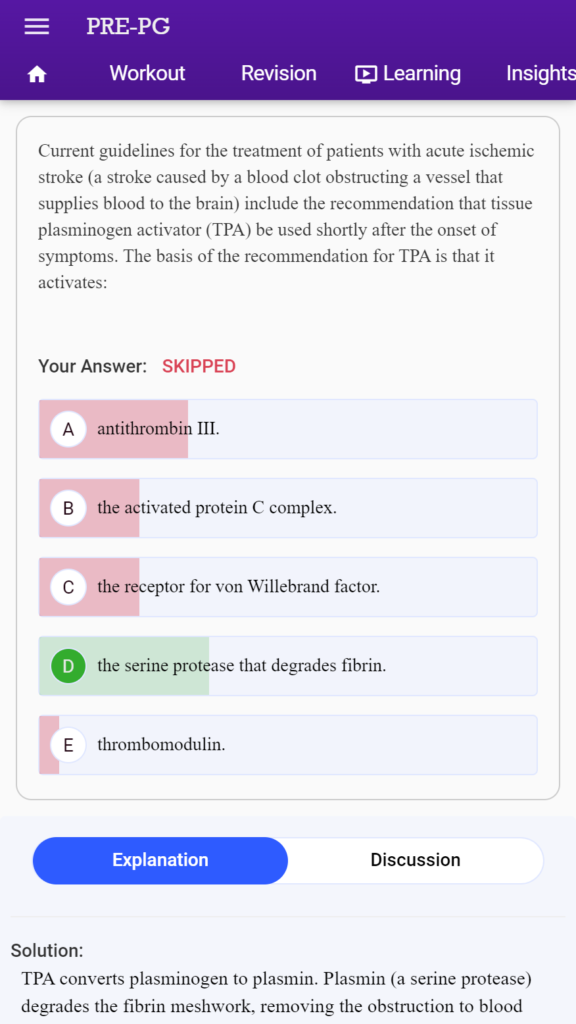Open the hamburger menu icon
The width and height of the screenshot is (576, 1024).
click(x=37, y=26)
